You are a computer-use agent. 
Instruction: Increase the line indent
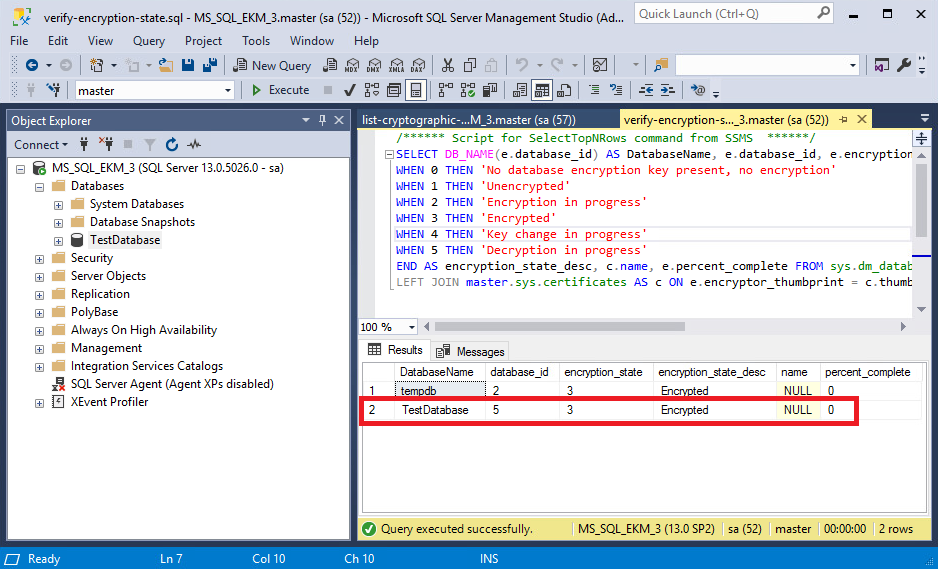pyautogui.click(x=668, y=90)
